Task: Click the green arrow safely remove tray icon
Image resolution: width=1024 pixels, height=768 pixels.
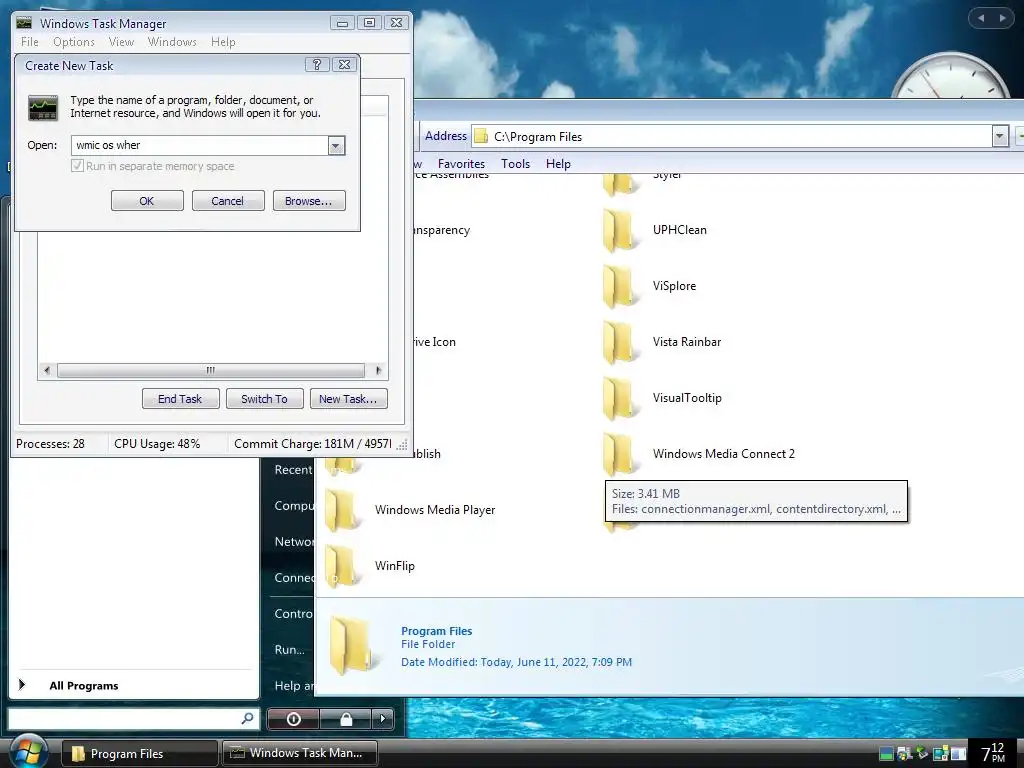Action: click(x=922, y=754)
